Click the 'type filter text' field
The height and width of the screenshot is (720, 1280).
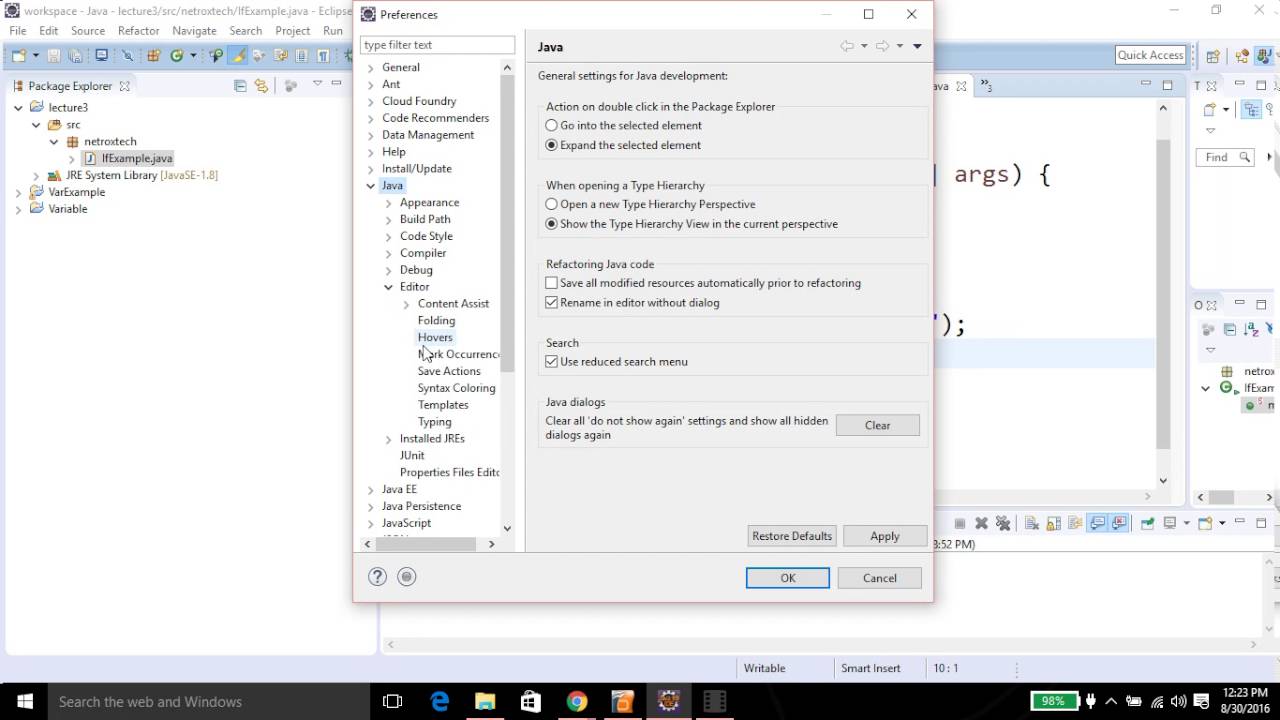pos(437,45)
